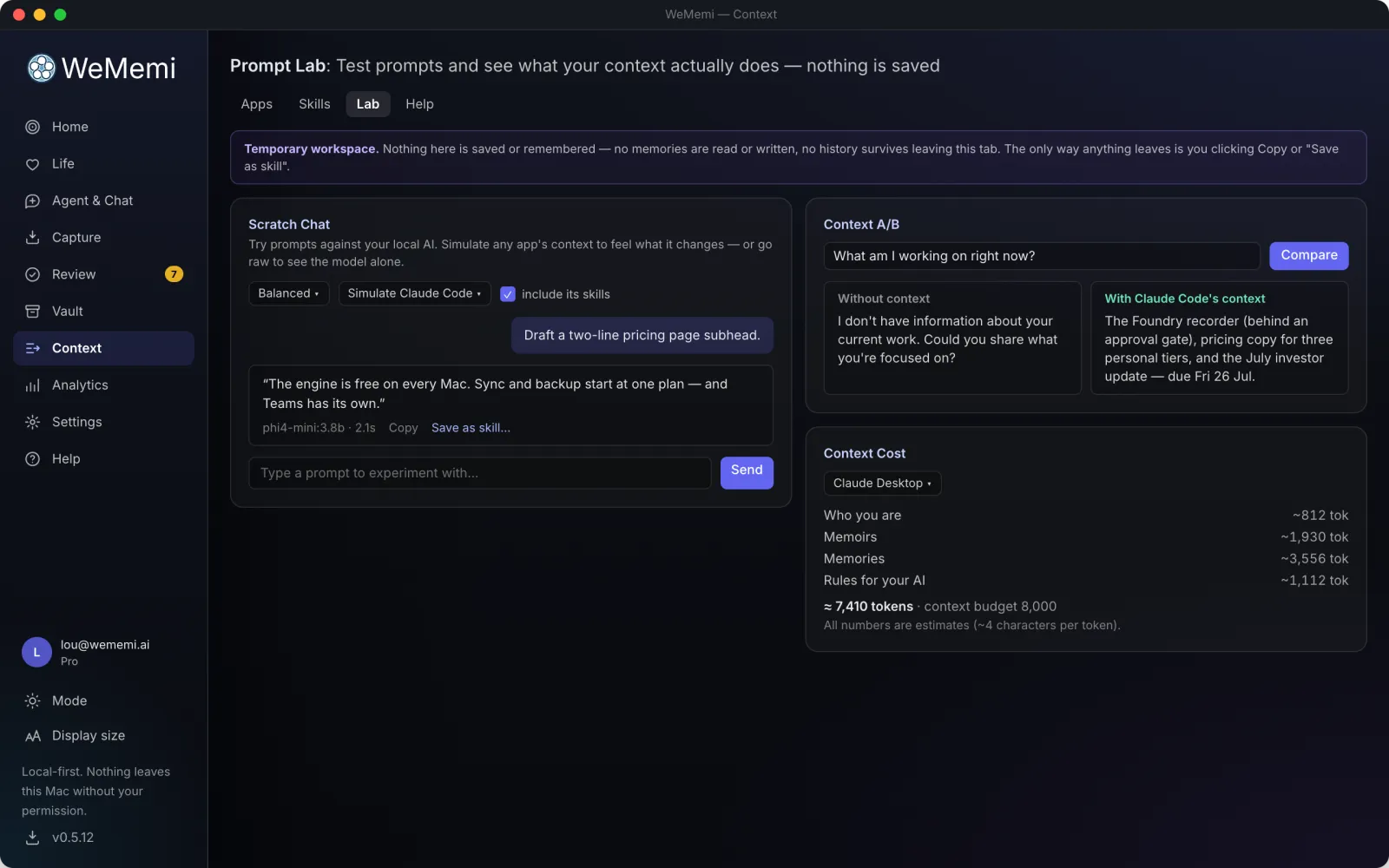Click the Settings gear icon
This screenshot has width=1389, height=868.
click(x=32, y=422)
